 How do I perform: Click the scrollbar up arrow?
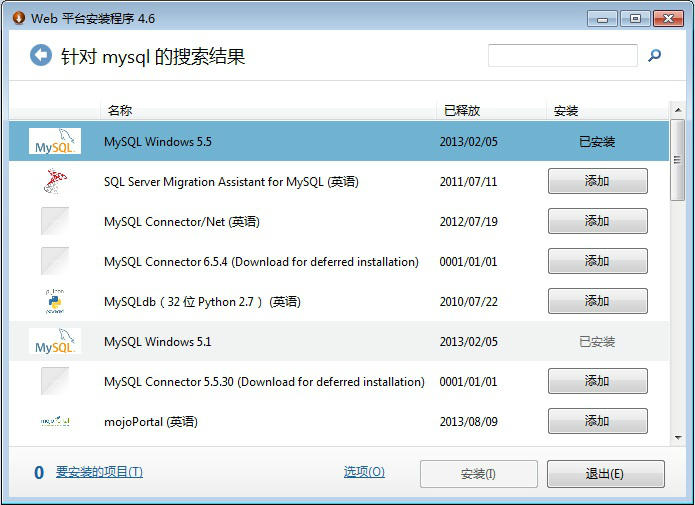[678, 110]
